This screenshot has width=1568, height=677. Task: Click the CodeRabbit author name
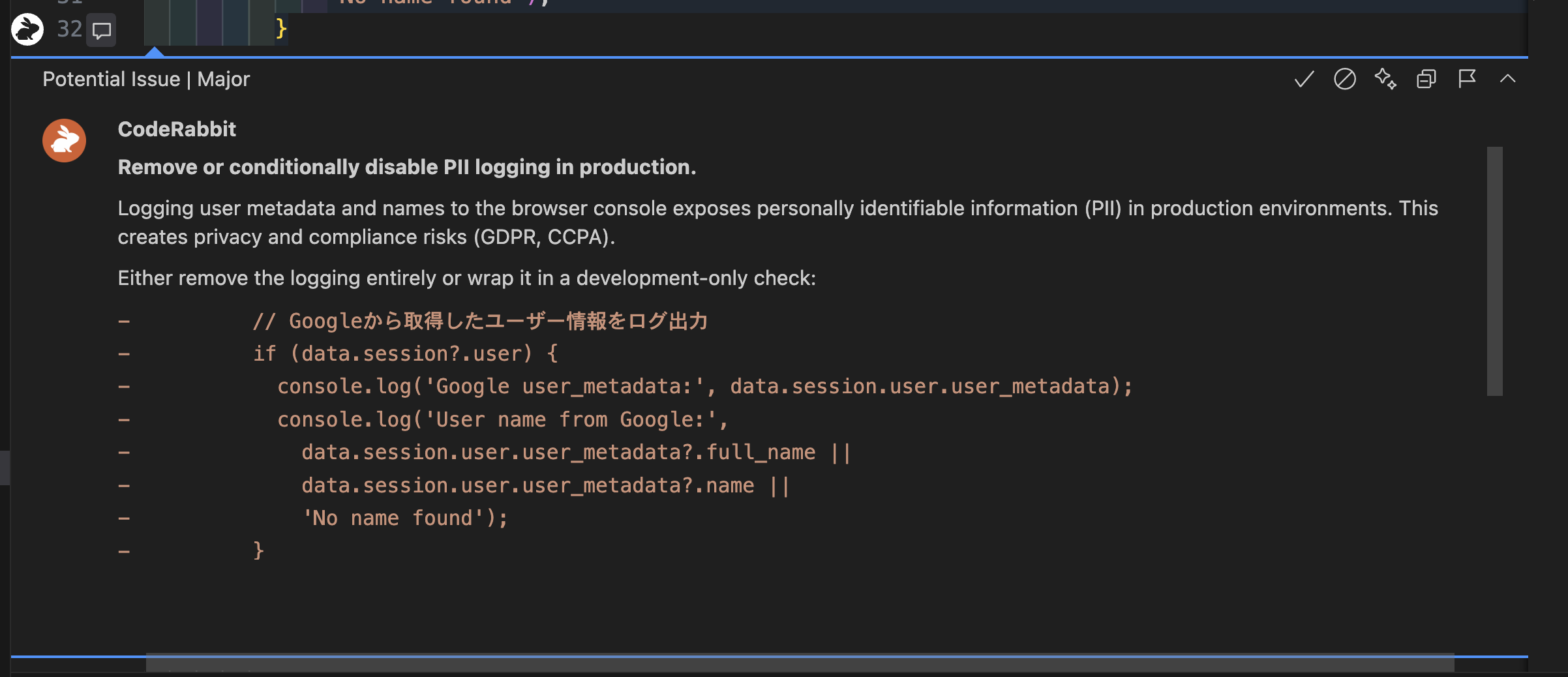[x=176, y=128]
